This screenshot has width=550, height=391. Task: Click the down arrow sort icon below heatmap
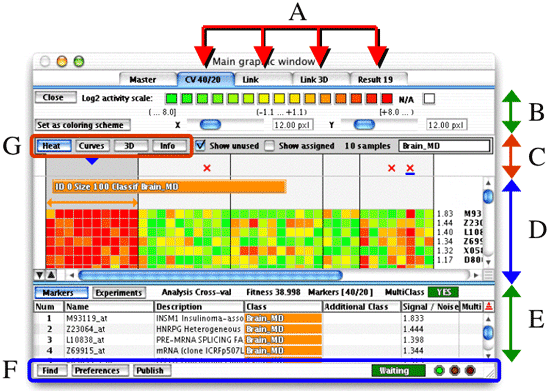tap(40, 275)
